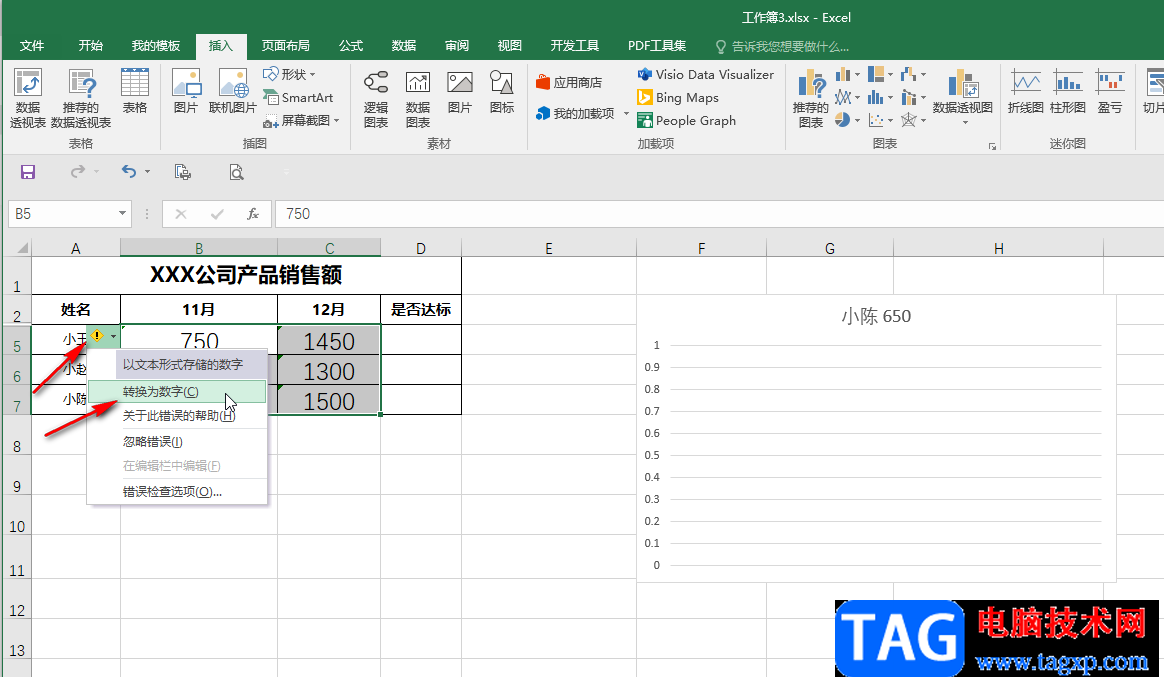This screenshot has width=1164, height=677.
Task: Save the workbook with the save icon
Action: (27, 172)
